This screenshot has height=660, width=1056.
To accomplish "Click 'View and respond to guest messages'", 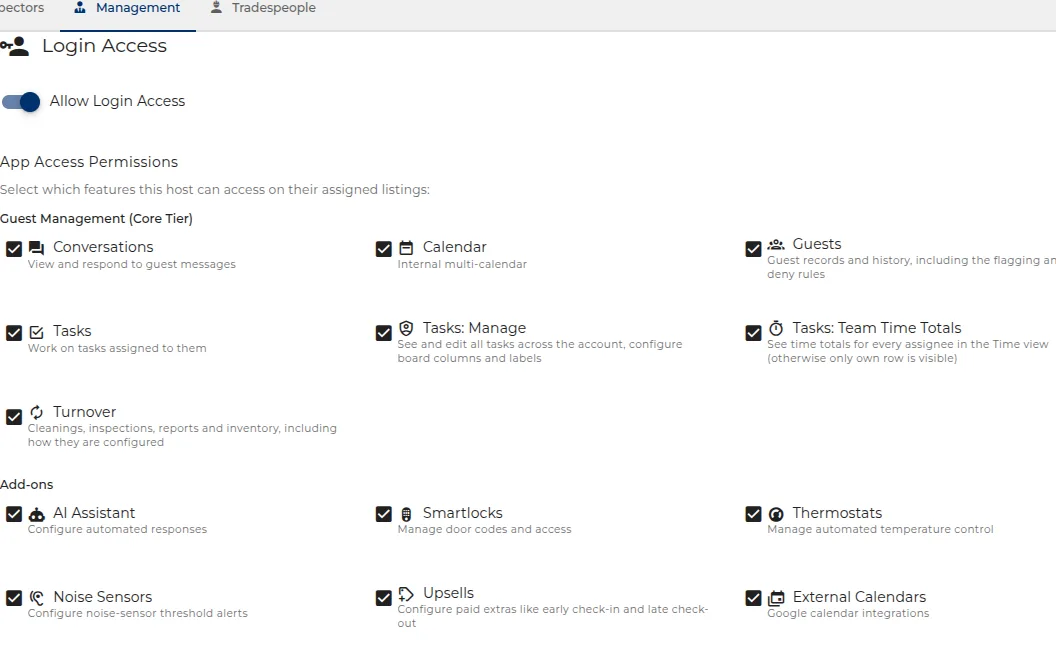I will point(131,264).
